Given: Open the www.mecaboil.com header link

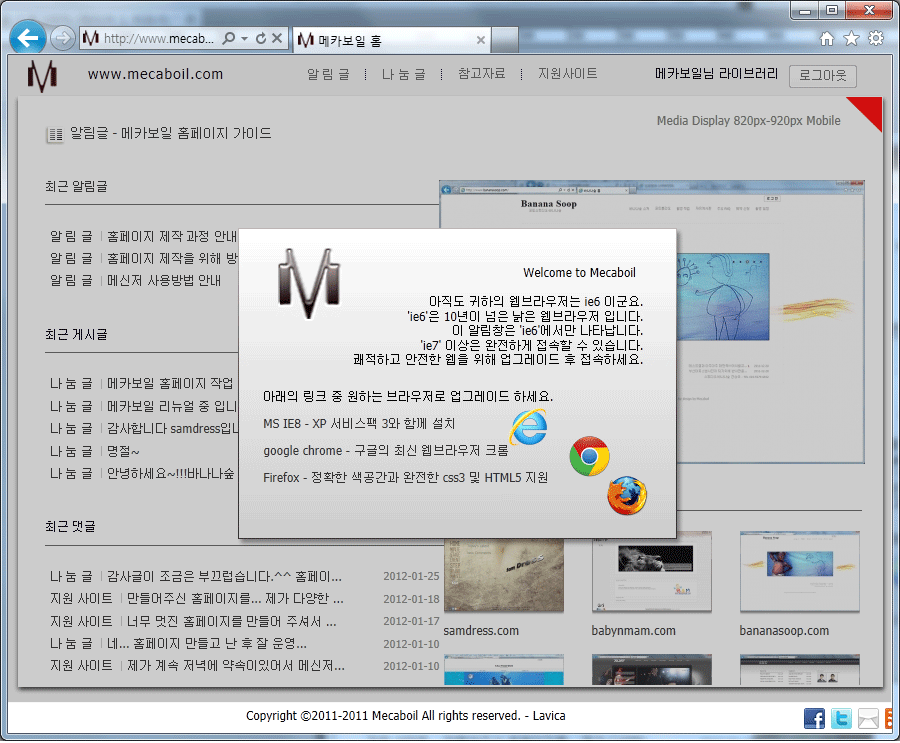Looking at the screenshot, I should tap(156, 74).
